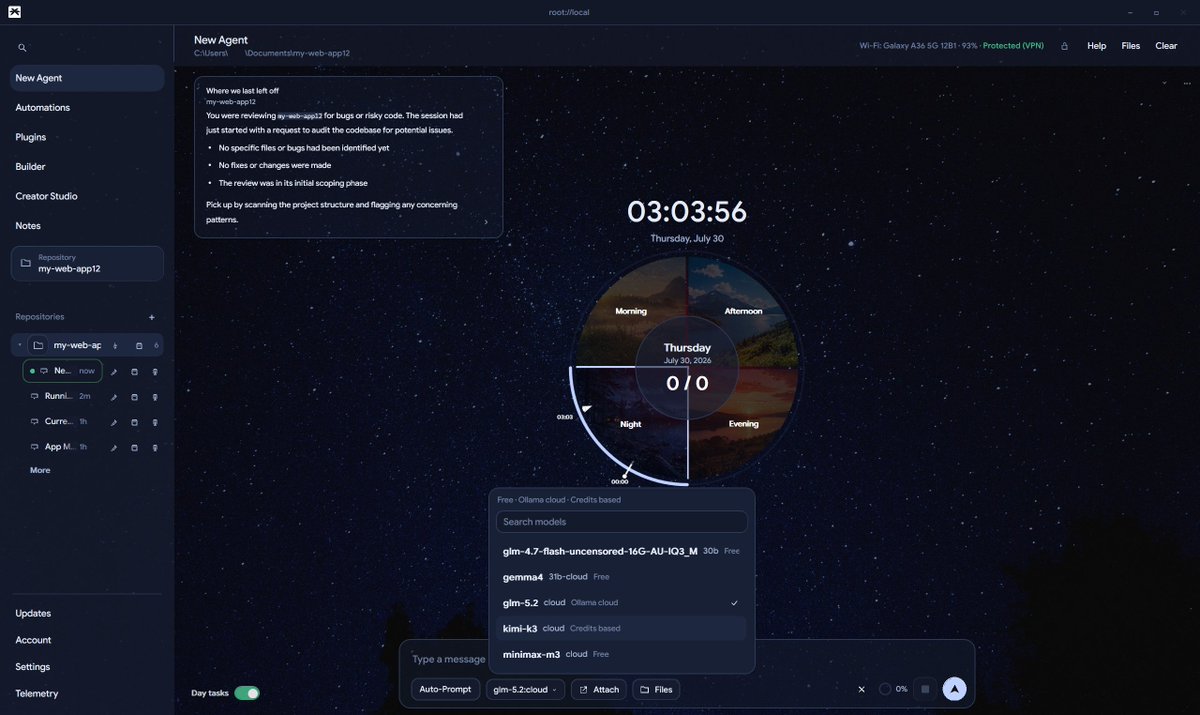Click the context usage circle showing 0%

885,689
